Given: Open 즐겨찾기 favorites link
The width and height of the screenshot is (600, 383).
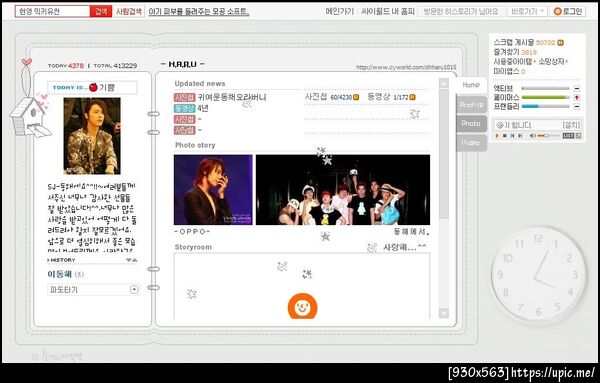Looking at the screenshot, I should (x=506, y=52).
